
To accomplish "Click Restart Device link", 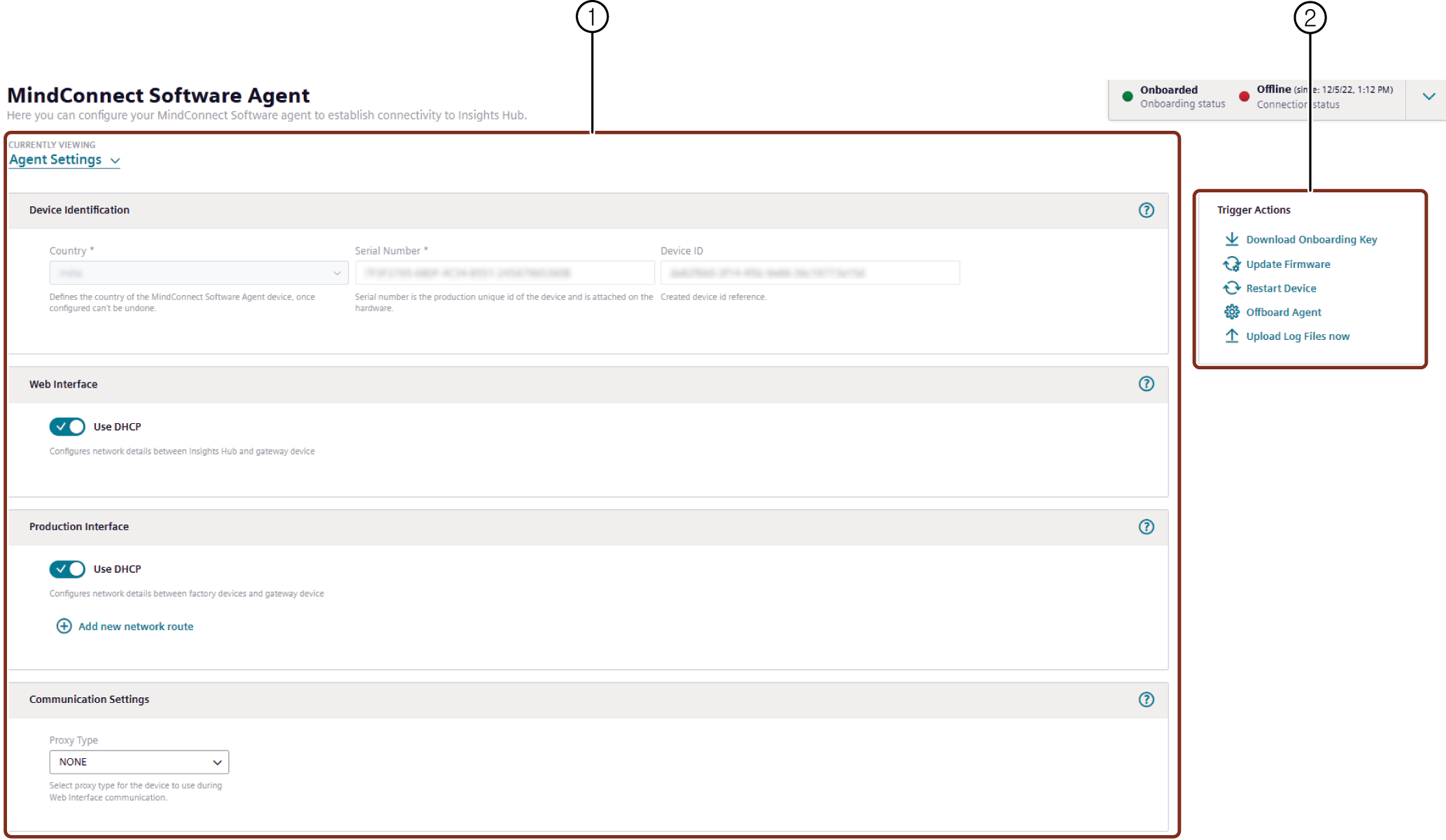I will pyautogui.click(x=1281, y=288).
